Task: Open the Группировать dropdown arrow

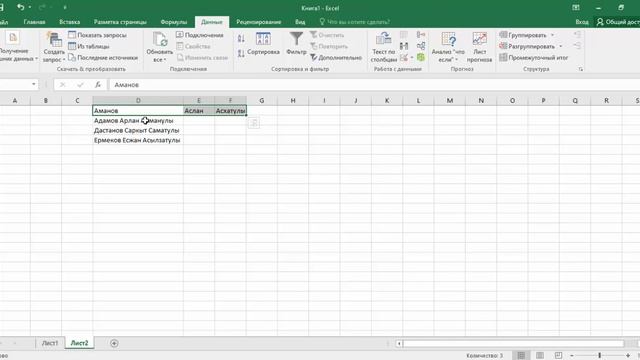Action: (x=553, y=35)
